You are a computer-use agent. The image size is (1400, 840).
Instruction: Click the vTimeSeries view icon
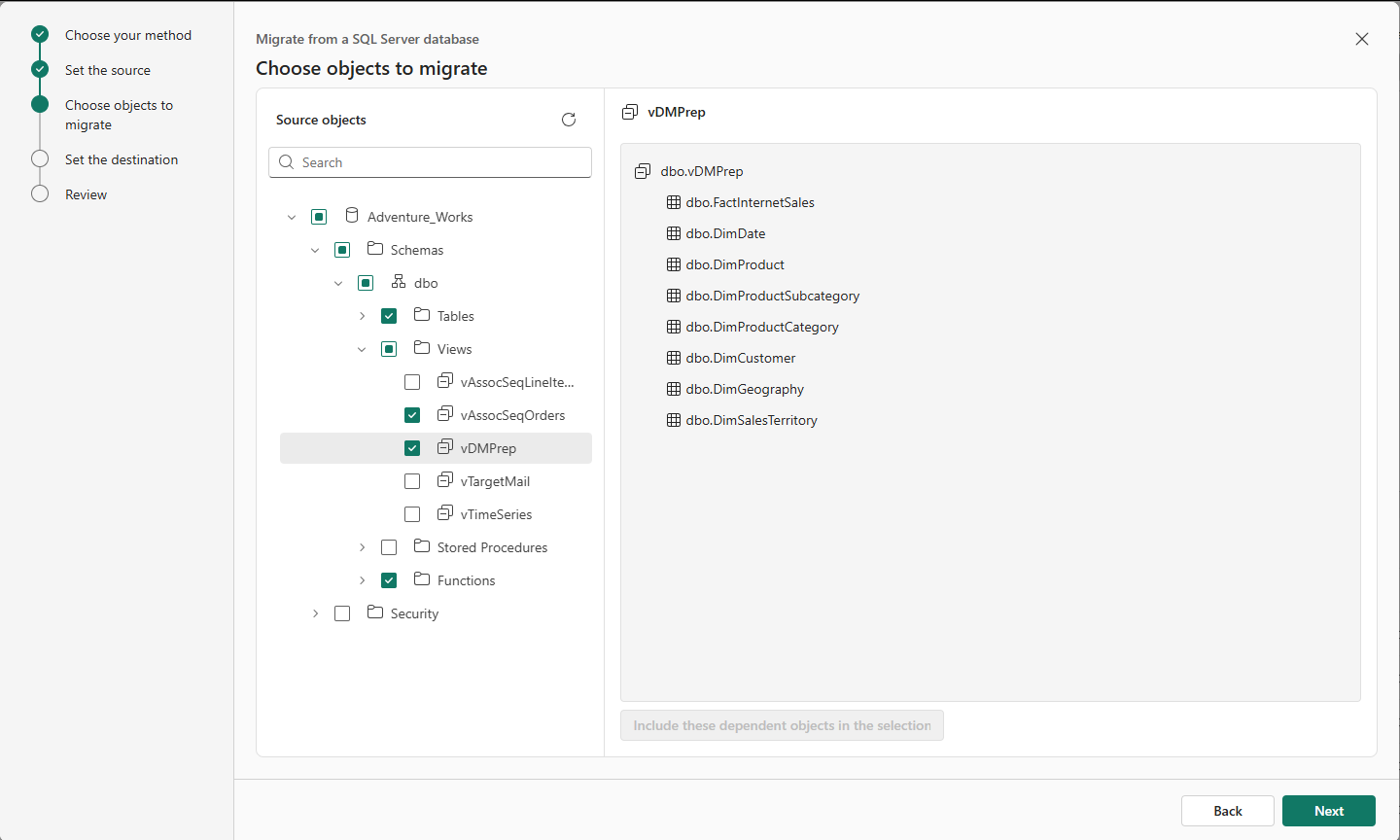(x=445, y=513)
